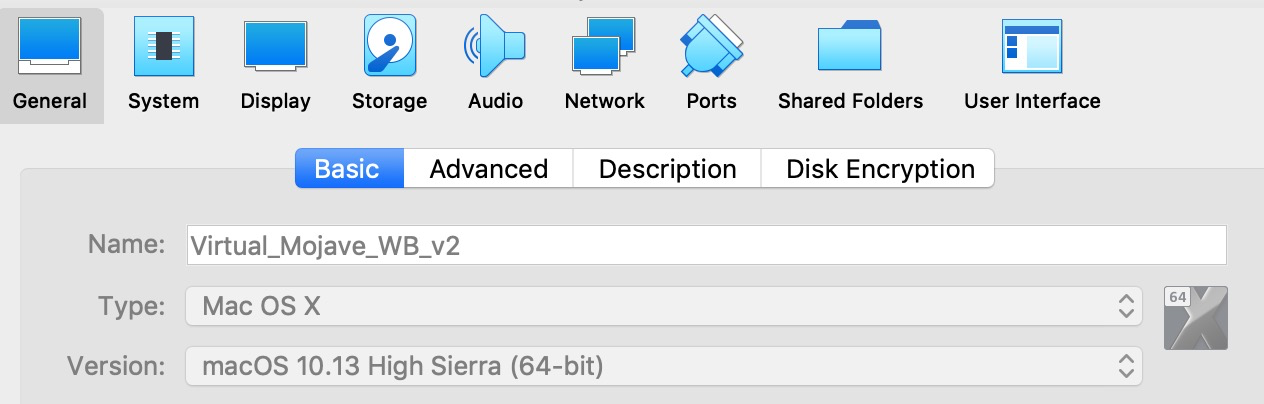Open the Description tab
The height and width of the screenshot is (404, 1264).
668,168
